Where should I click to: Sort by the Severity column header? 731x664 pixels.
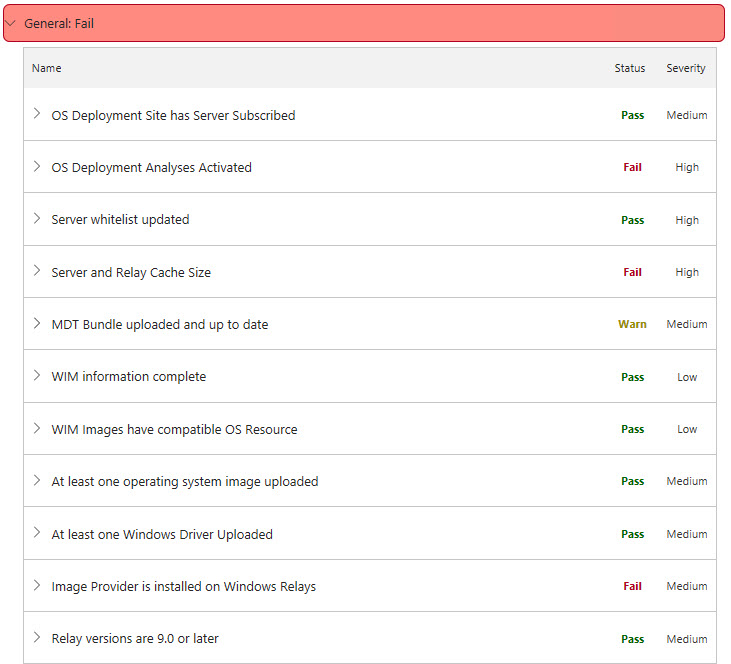click(686, 68)
